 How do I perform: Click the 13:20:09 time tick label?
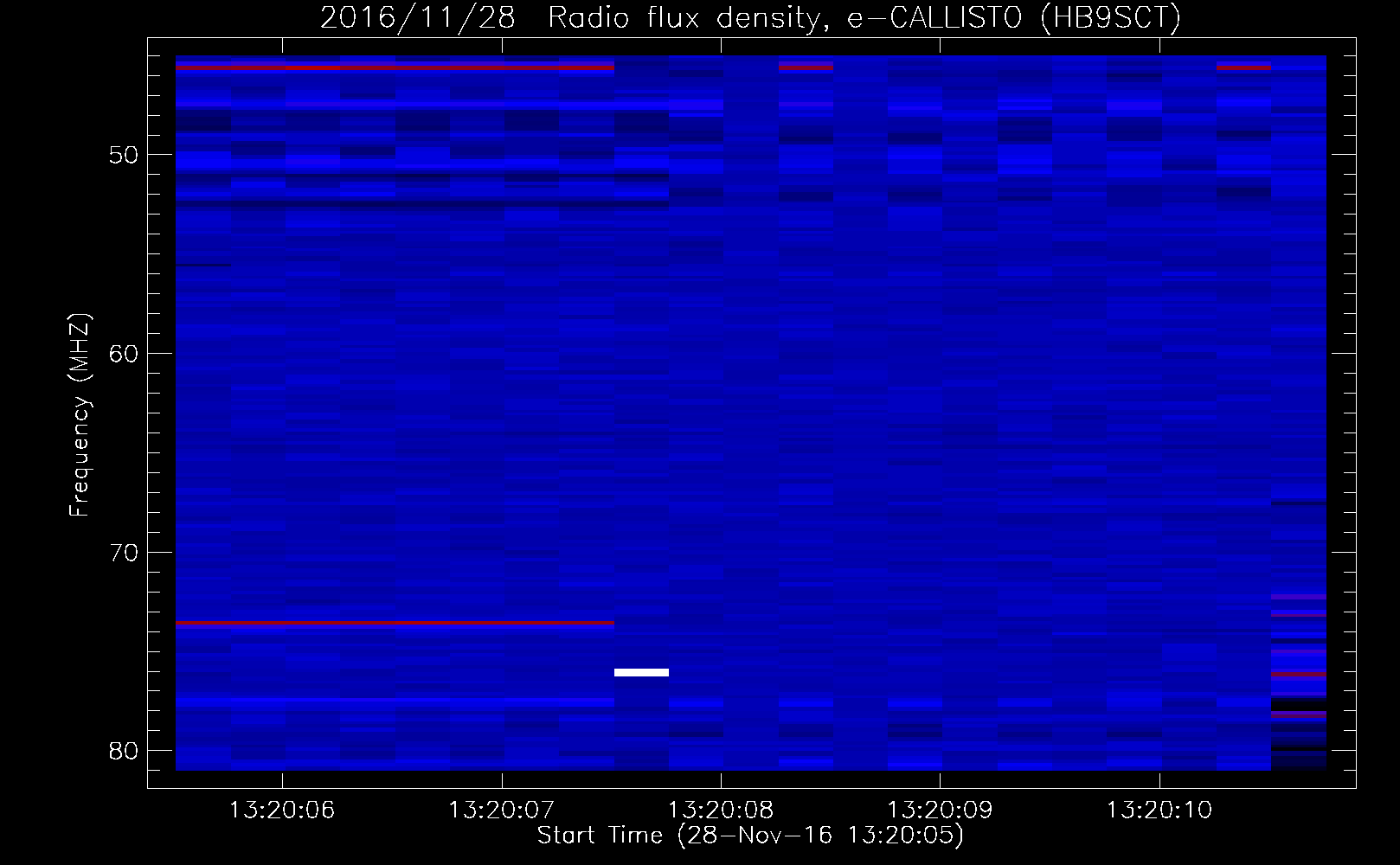[940, 811]
